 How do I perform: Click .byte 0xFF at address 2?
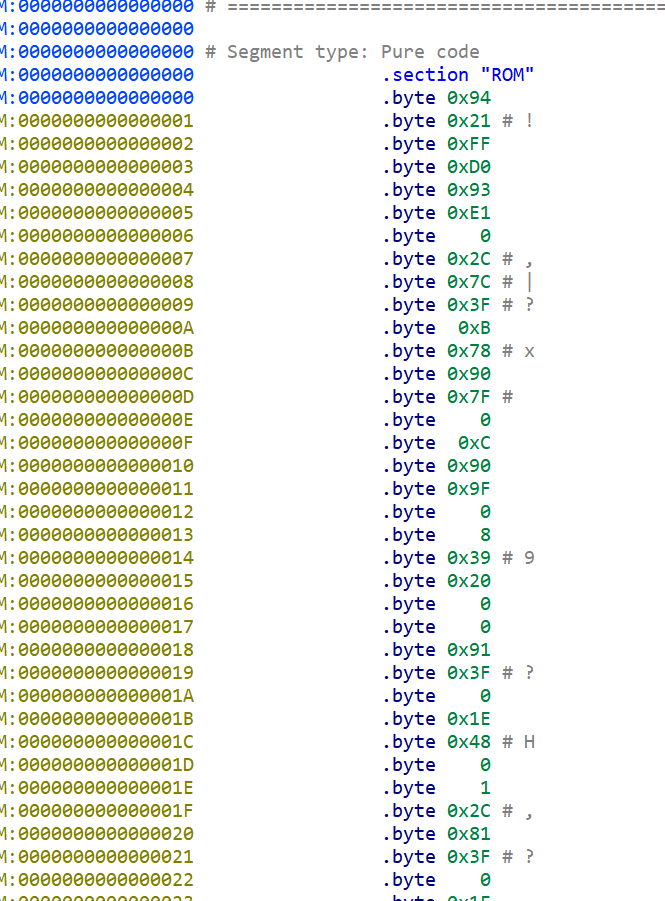pyautogui.click(x=436, y=144)
